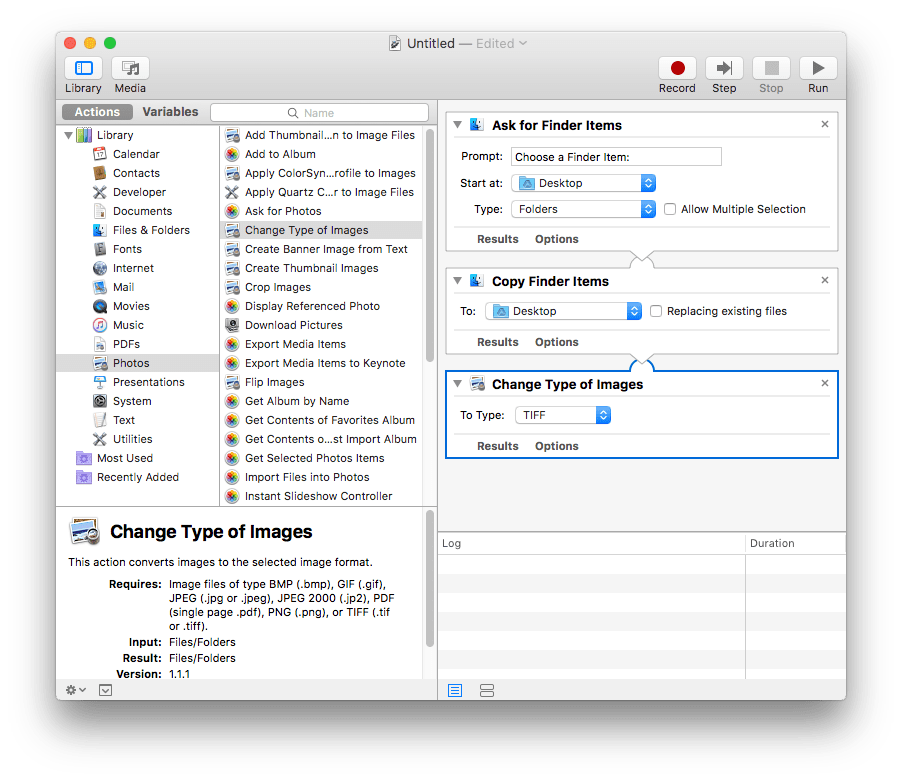Show Results of Copy Finder Items

tap(498, 342)
